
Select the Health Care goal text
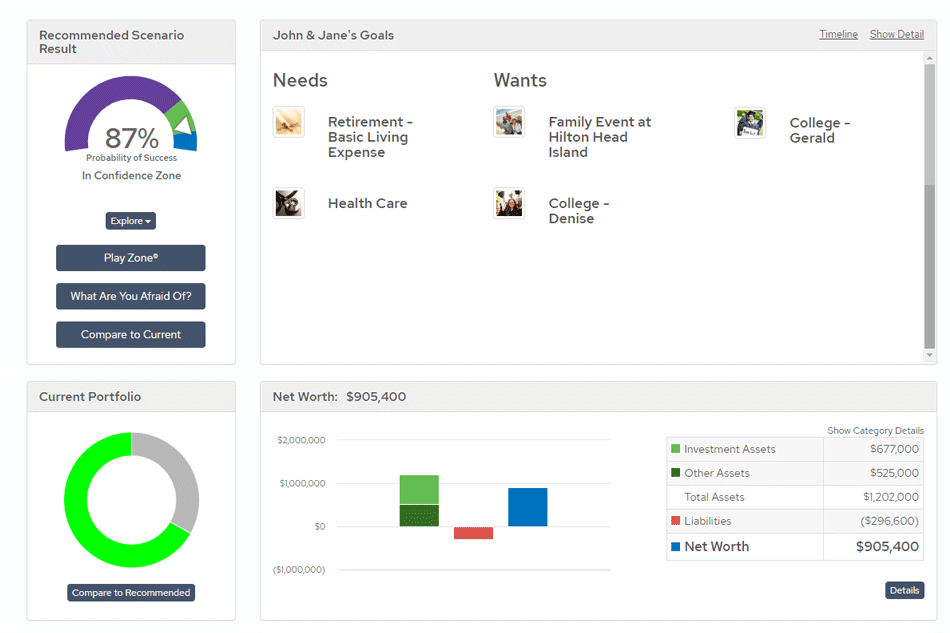pyautogui.click(x=367, y=204)
